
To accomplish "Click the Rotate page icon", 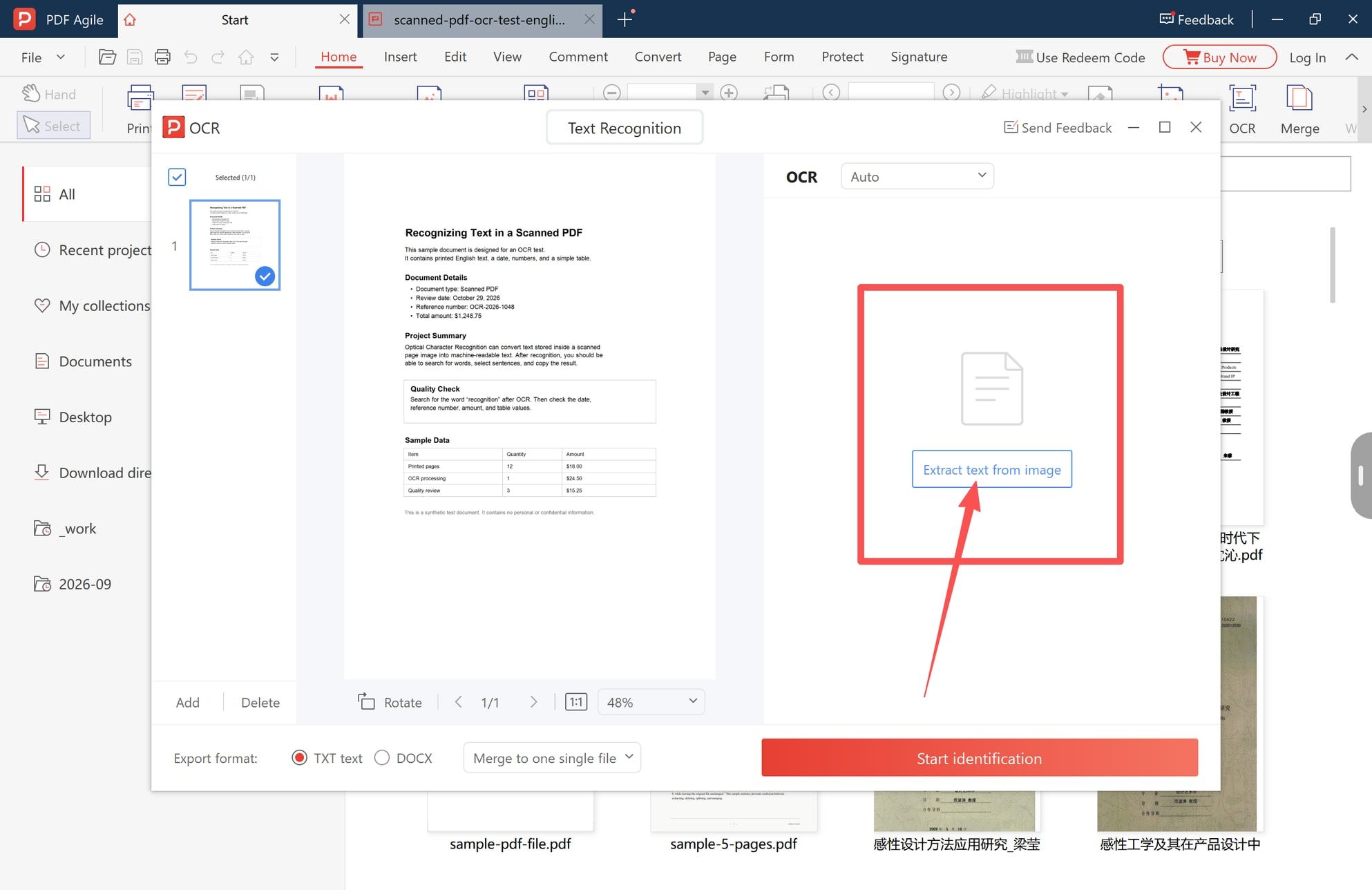I will coord(366,702).
